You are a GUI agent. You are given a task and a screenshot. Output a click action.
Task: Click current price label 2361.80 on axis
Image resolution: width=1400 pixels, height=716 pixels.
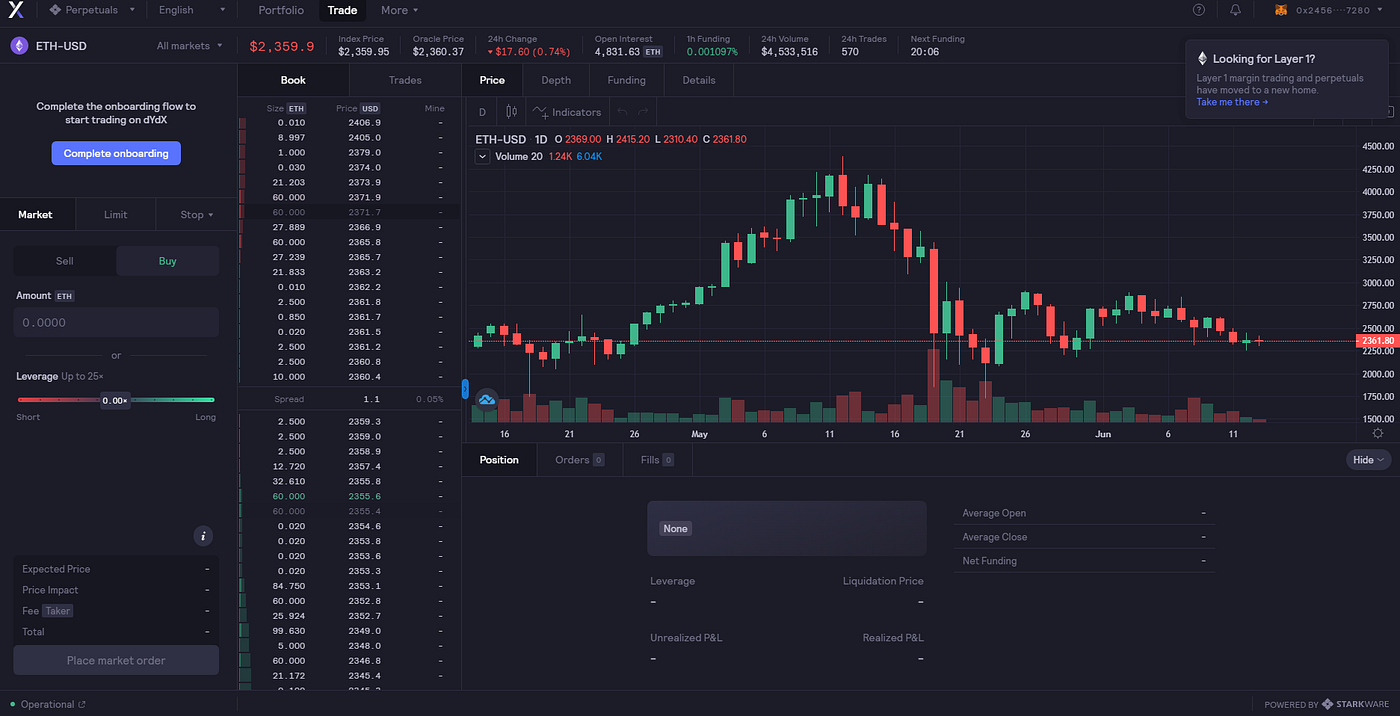pyautogui.click(x=1376, y=341)
